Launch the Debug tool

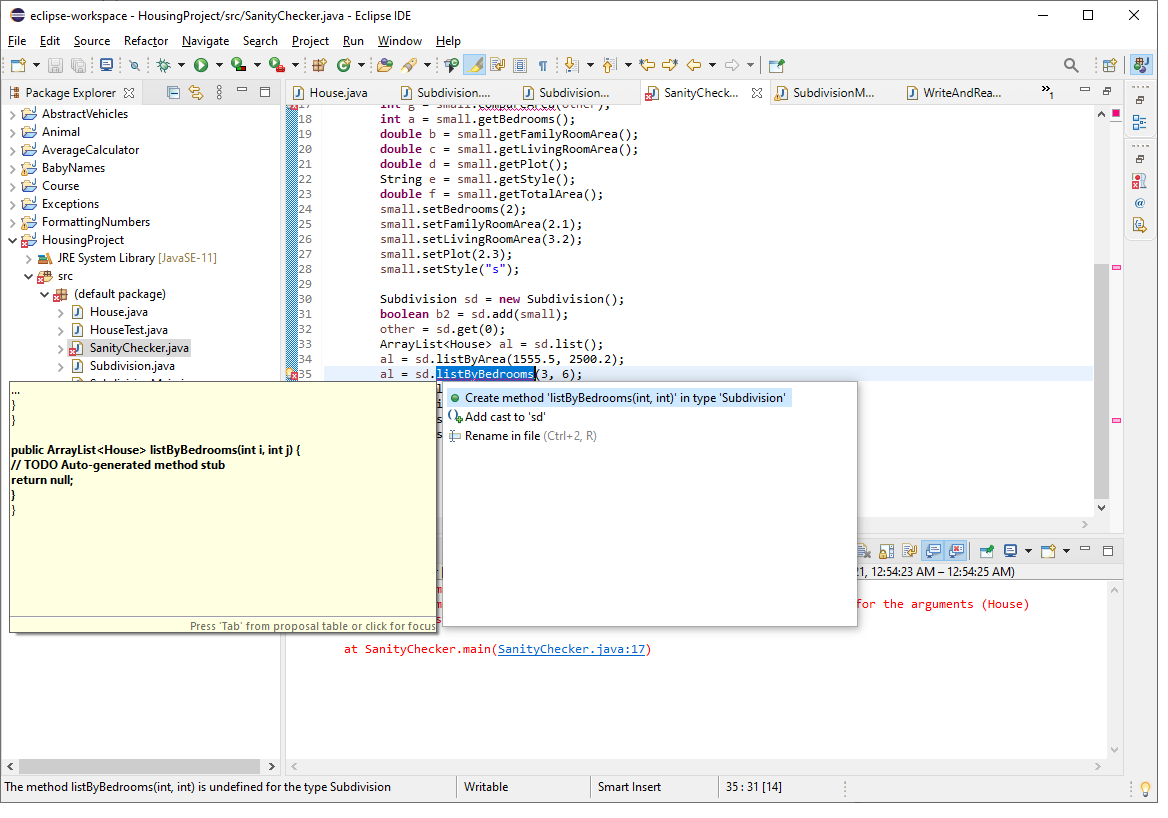[164, 64]
